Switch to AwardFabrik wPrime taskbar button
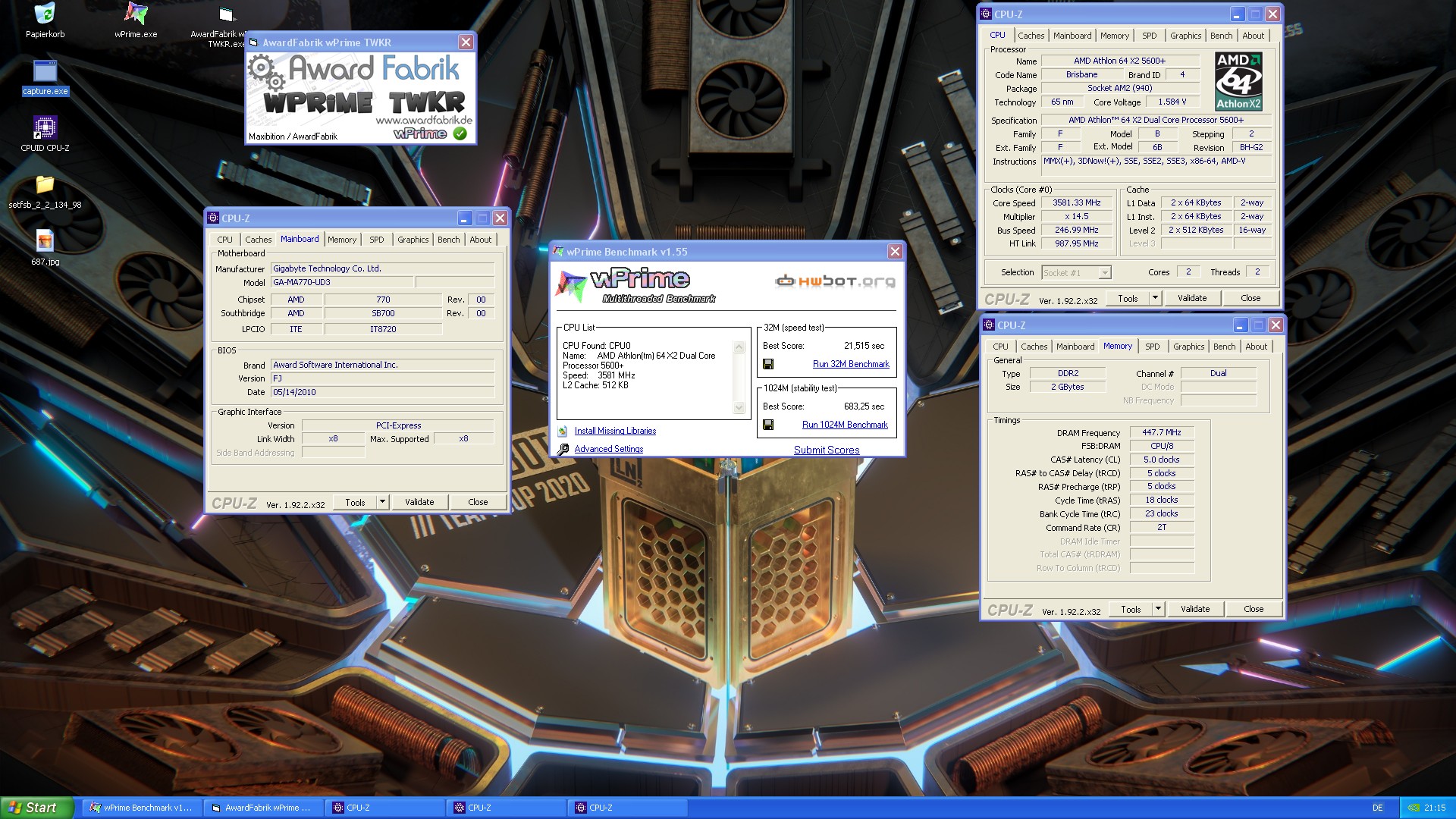Screen dimensions: 1456x819 pos(263,808)
